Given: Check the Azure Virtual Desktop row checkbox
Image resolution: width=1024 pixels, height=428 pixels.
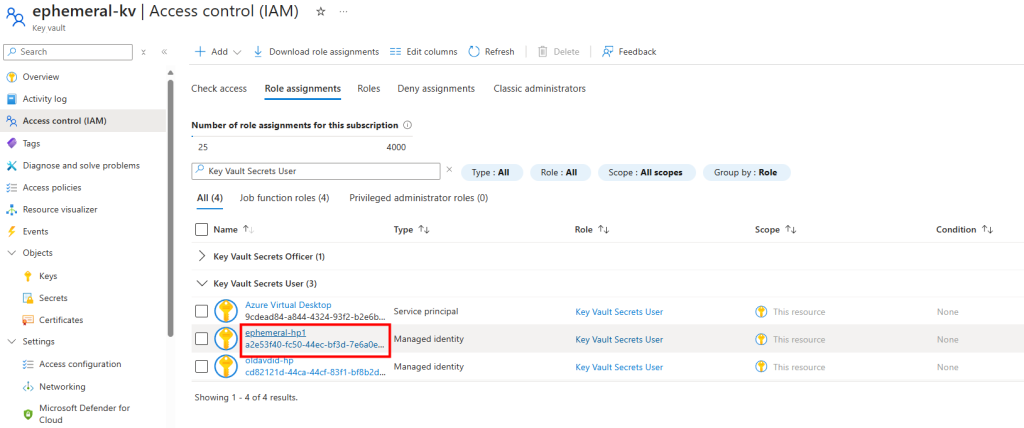Looking at the screenshot, I should 202,312.
